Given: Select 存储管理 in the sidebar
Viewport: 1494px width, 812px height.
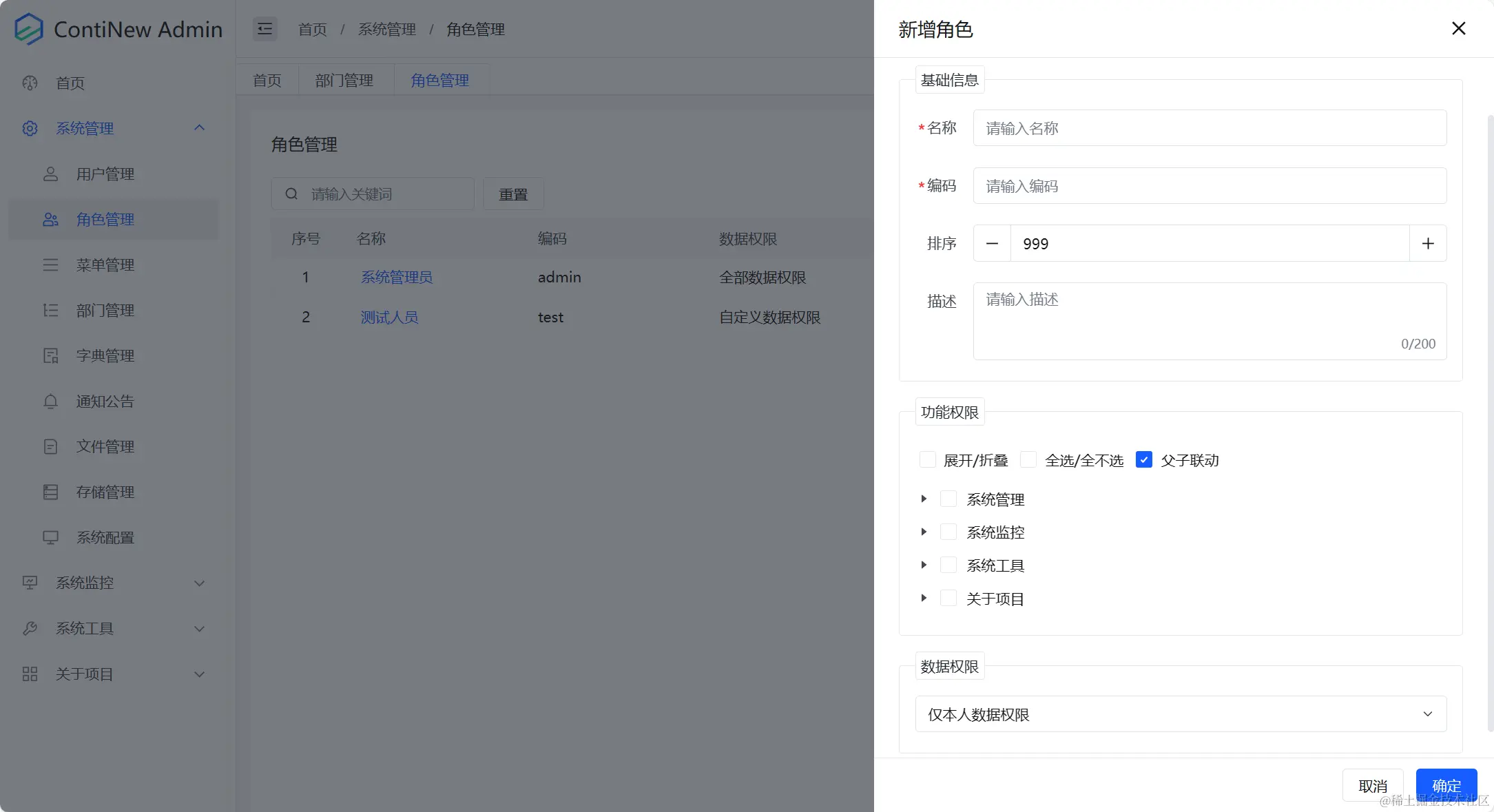Looking at the screenshot, I should [105, 492].
